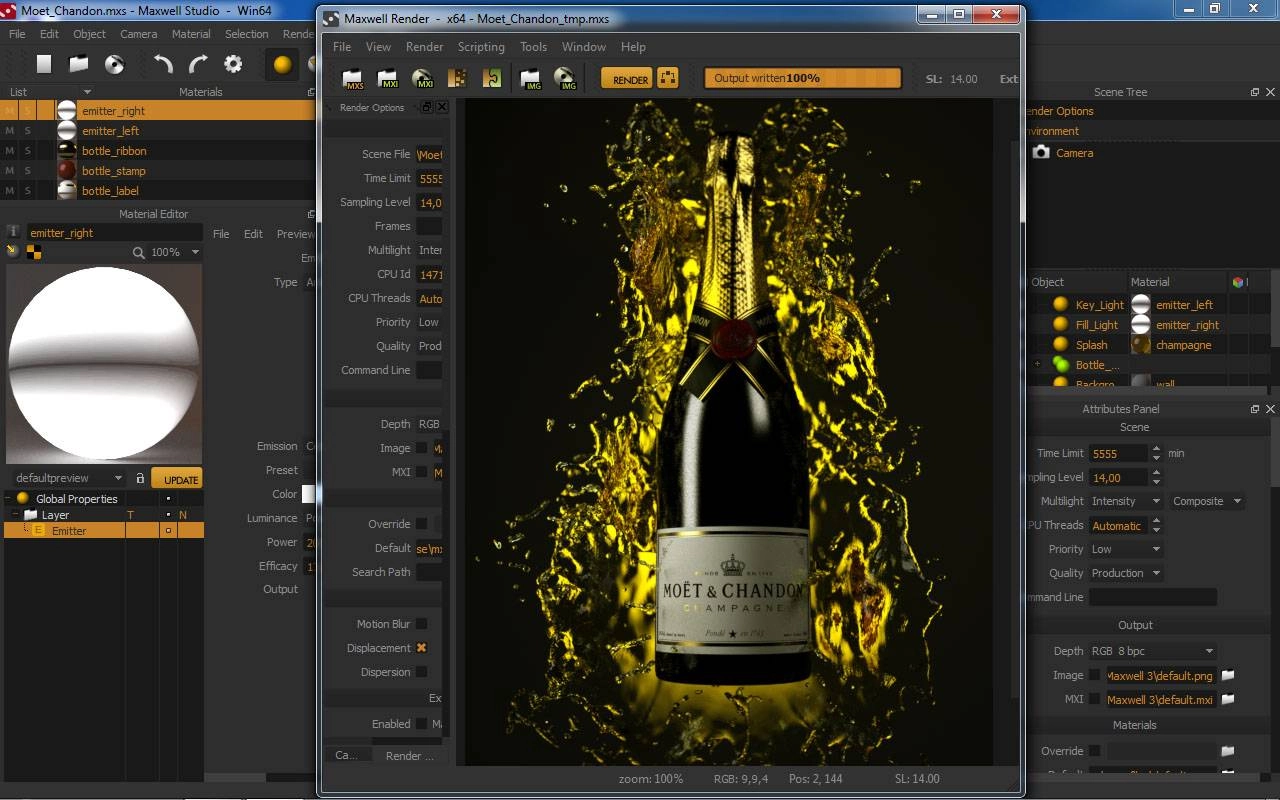Click info icon beside emitter_right name field

click(13, 232)
